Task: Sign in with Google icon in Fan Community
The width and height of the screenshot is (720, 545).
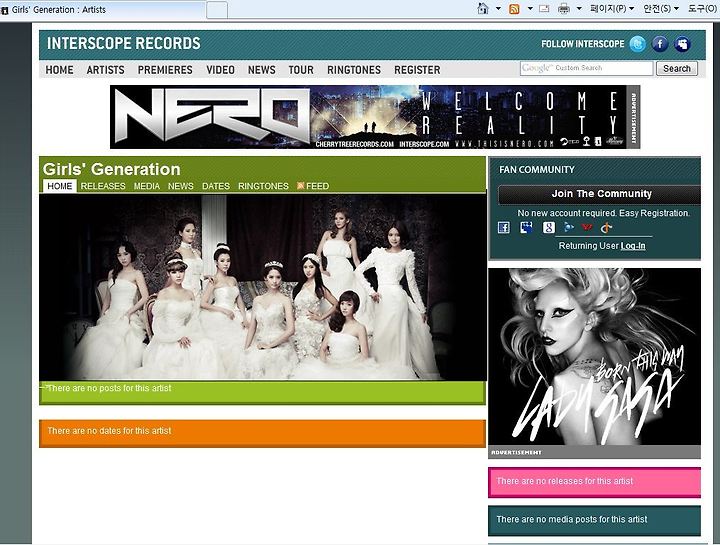Action: pos(549,228)
